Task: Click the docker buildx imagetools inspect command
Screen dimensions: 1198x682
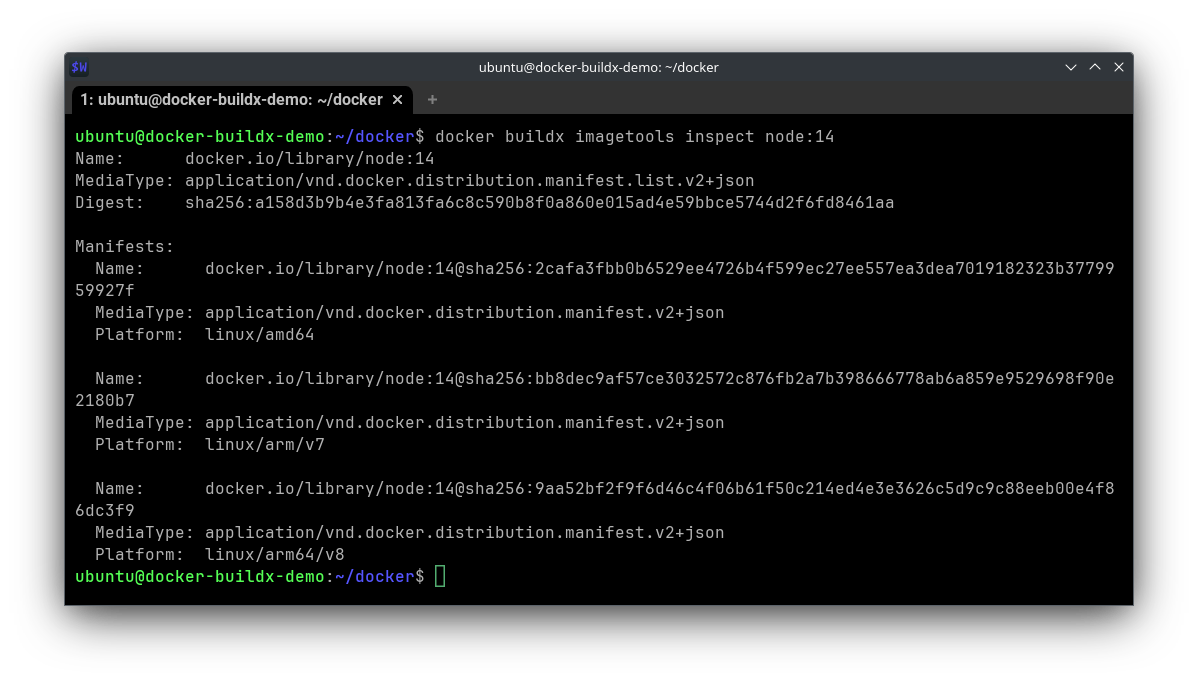Action: coord(634,136)
